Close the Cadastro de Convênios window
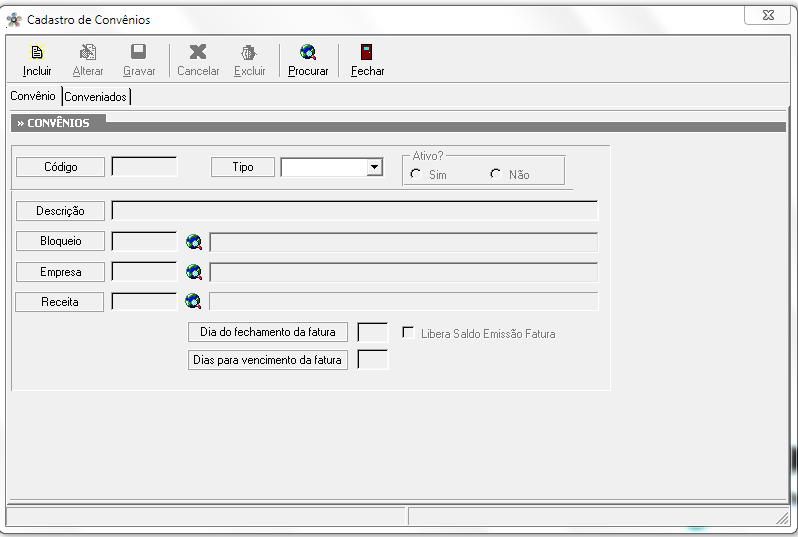798x537 pixels. coord(768,15)
